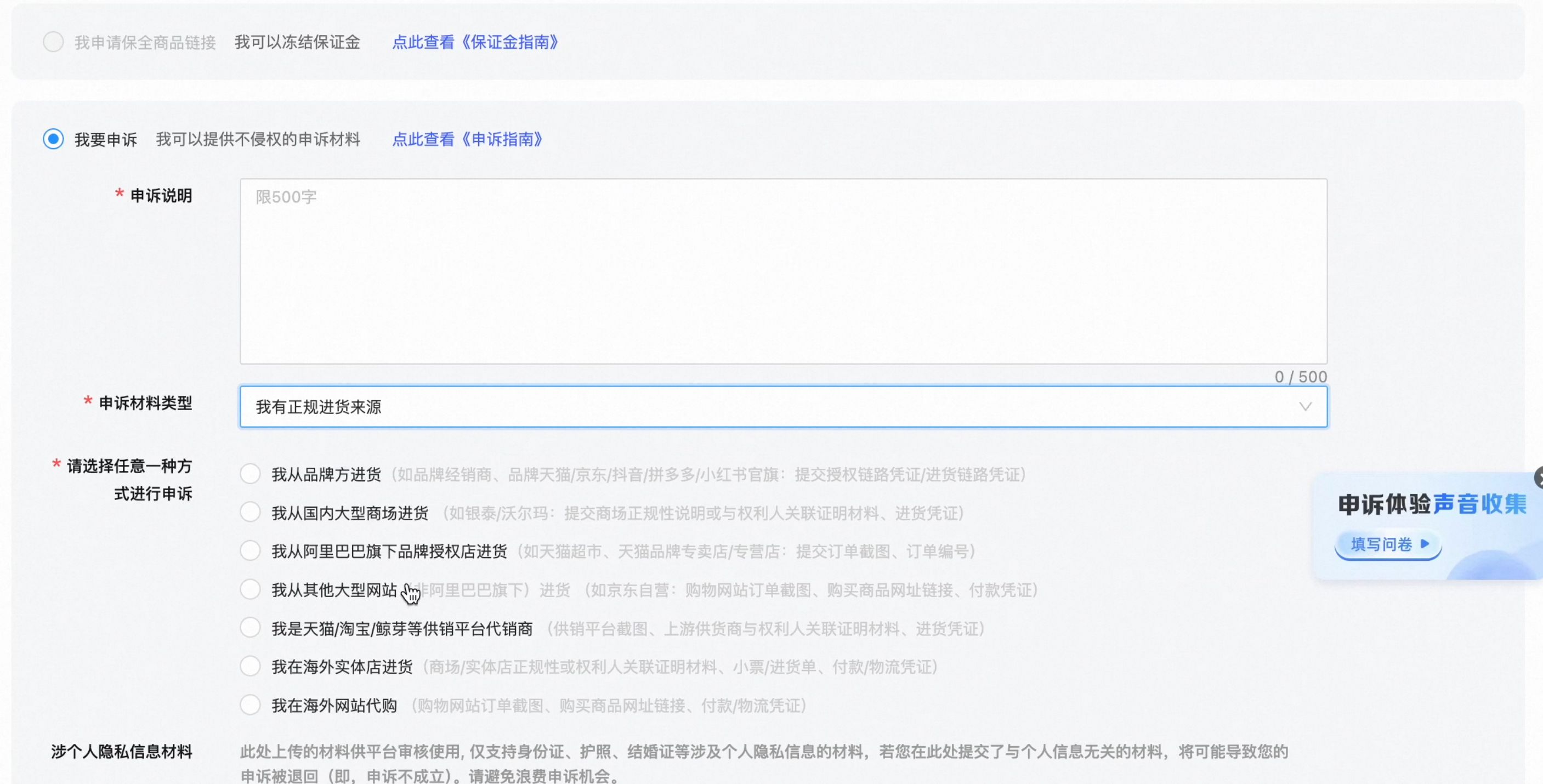Image resolution: width=1543 pixels, height=784 pixels.
Task: Click the 0 / 500 character counter
Action: [1301, 377]
